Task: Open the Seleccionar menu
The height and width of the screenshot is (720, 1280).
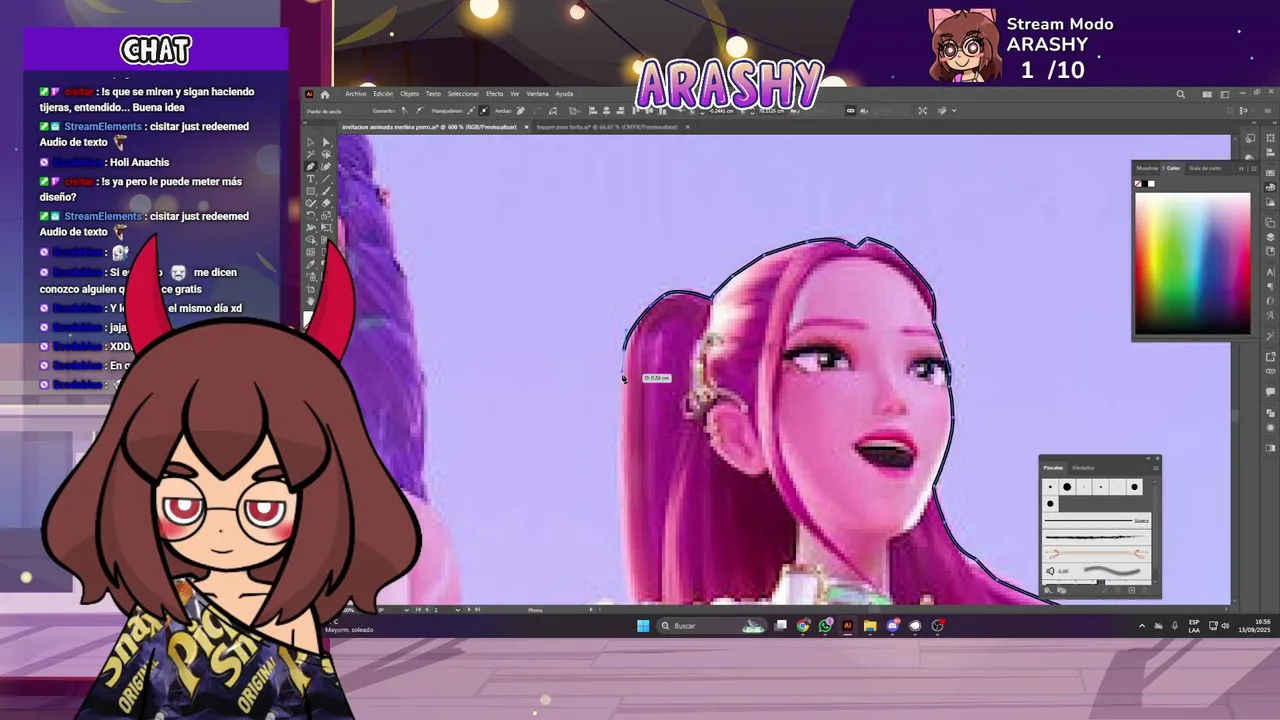Action: (463, 94)
